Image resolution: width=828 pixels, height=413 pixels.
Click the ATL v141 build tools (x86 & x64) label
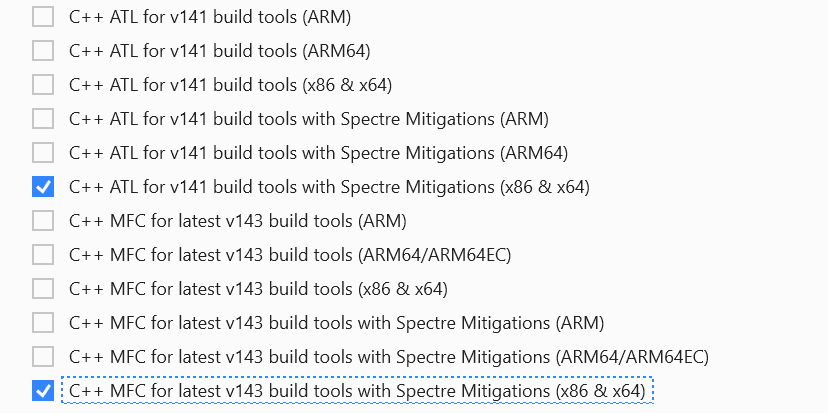231,85
